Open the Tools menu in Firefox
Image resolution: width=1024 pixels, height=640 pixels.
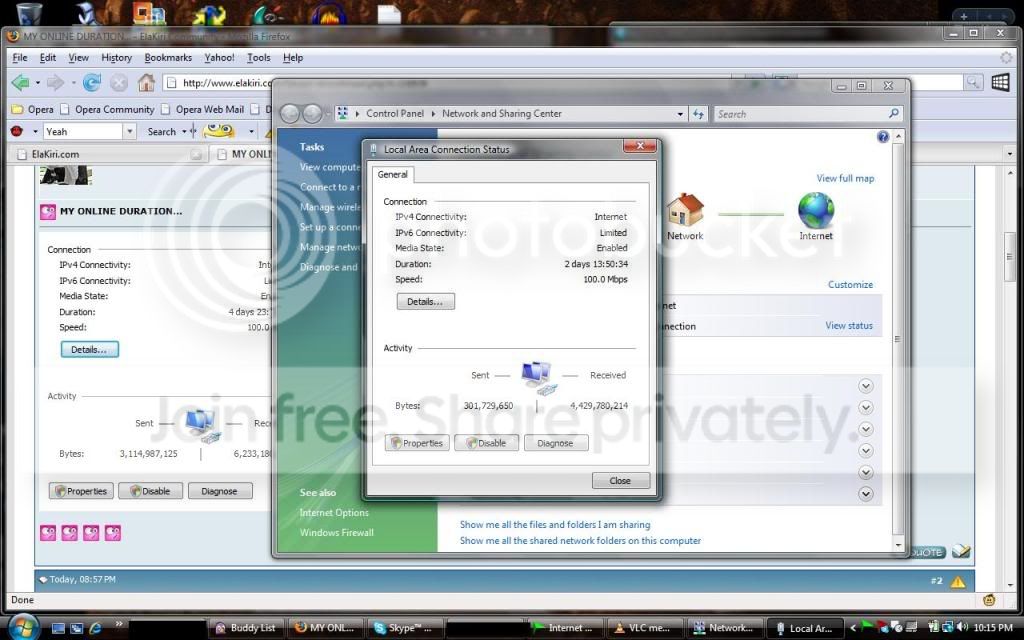tap(259, 57)
